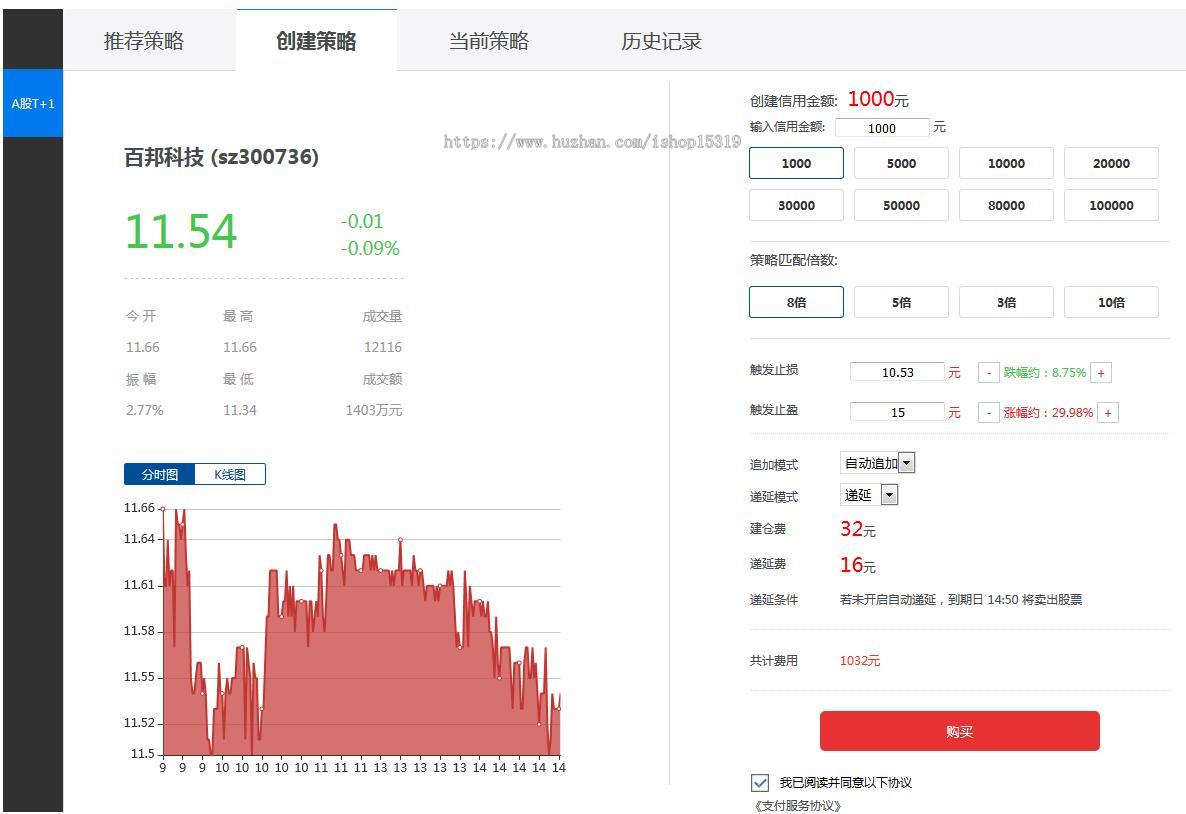1186x814 pixels.
Task: Switch to 创建策略 tab
Action: tap(316, 41)
